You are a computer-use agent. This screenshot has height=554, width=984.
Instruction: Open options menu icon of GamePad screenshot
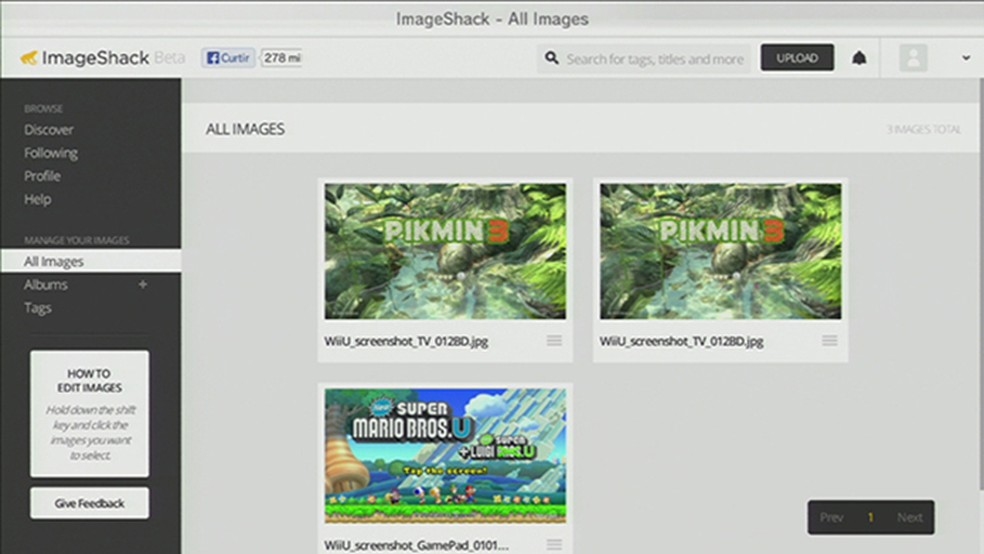pos(554,545)
